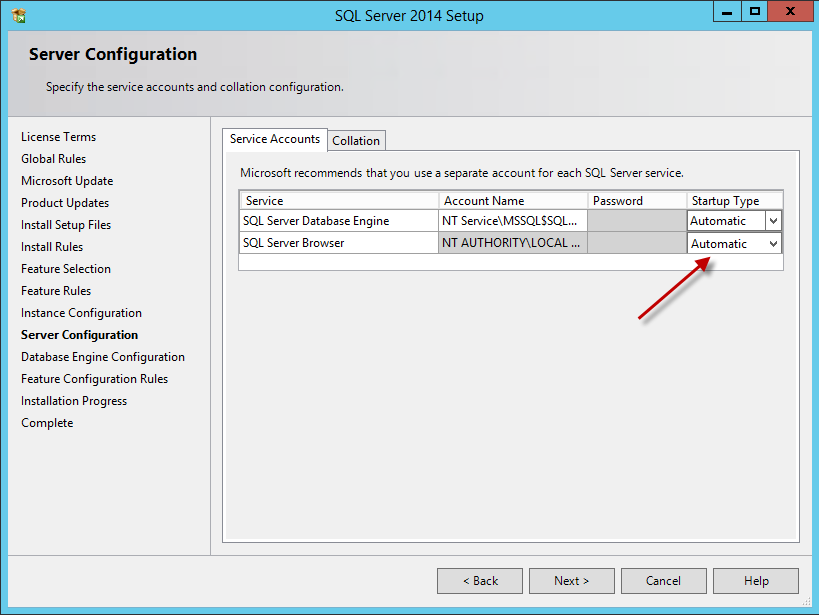Click Feature Selection step

(66, 269)
